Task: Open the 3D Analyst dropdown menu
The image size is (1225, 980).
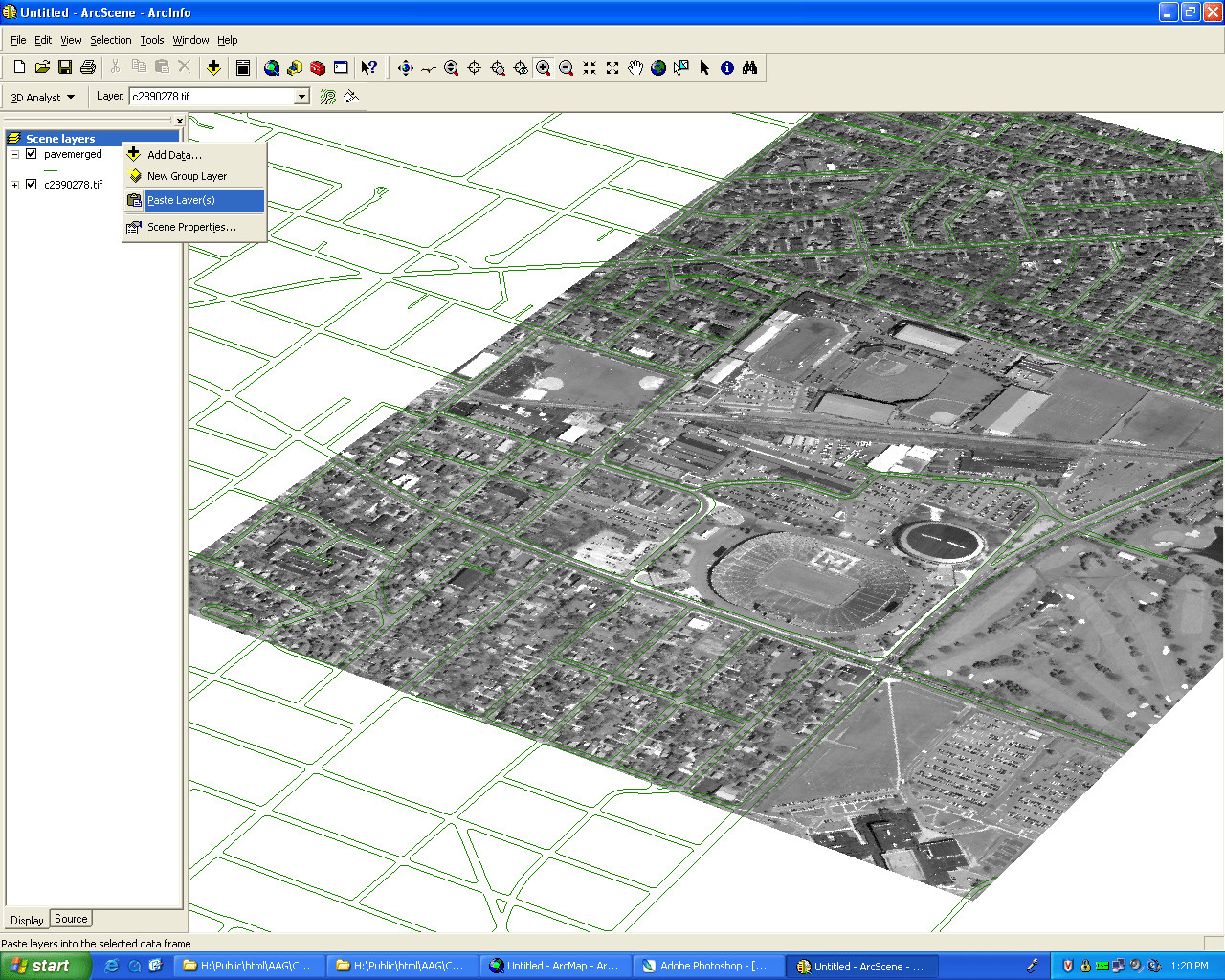Action: (42, 98)
